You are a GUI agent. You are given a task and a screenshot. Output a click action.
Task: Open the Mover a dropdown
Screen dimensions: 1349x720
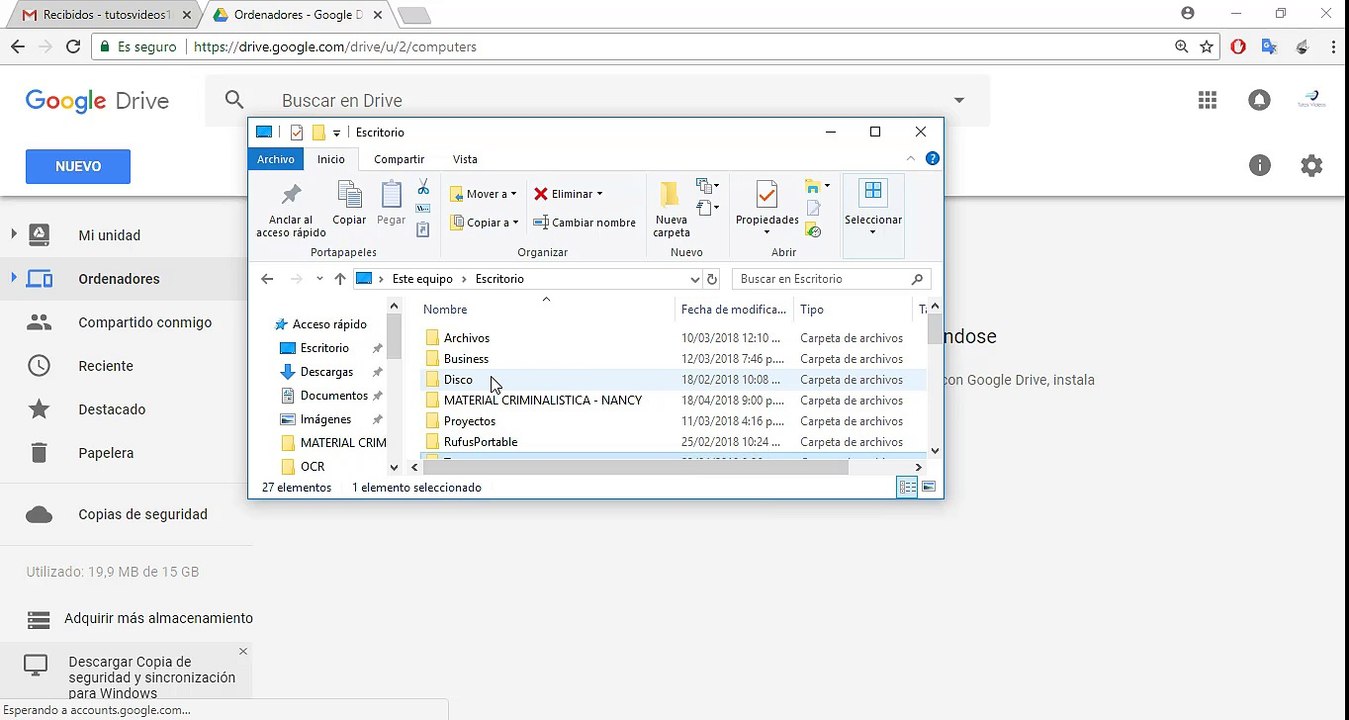pos(484,194)
